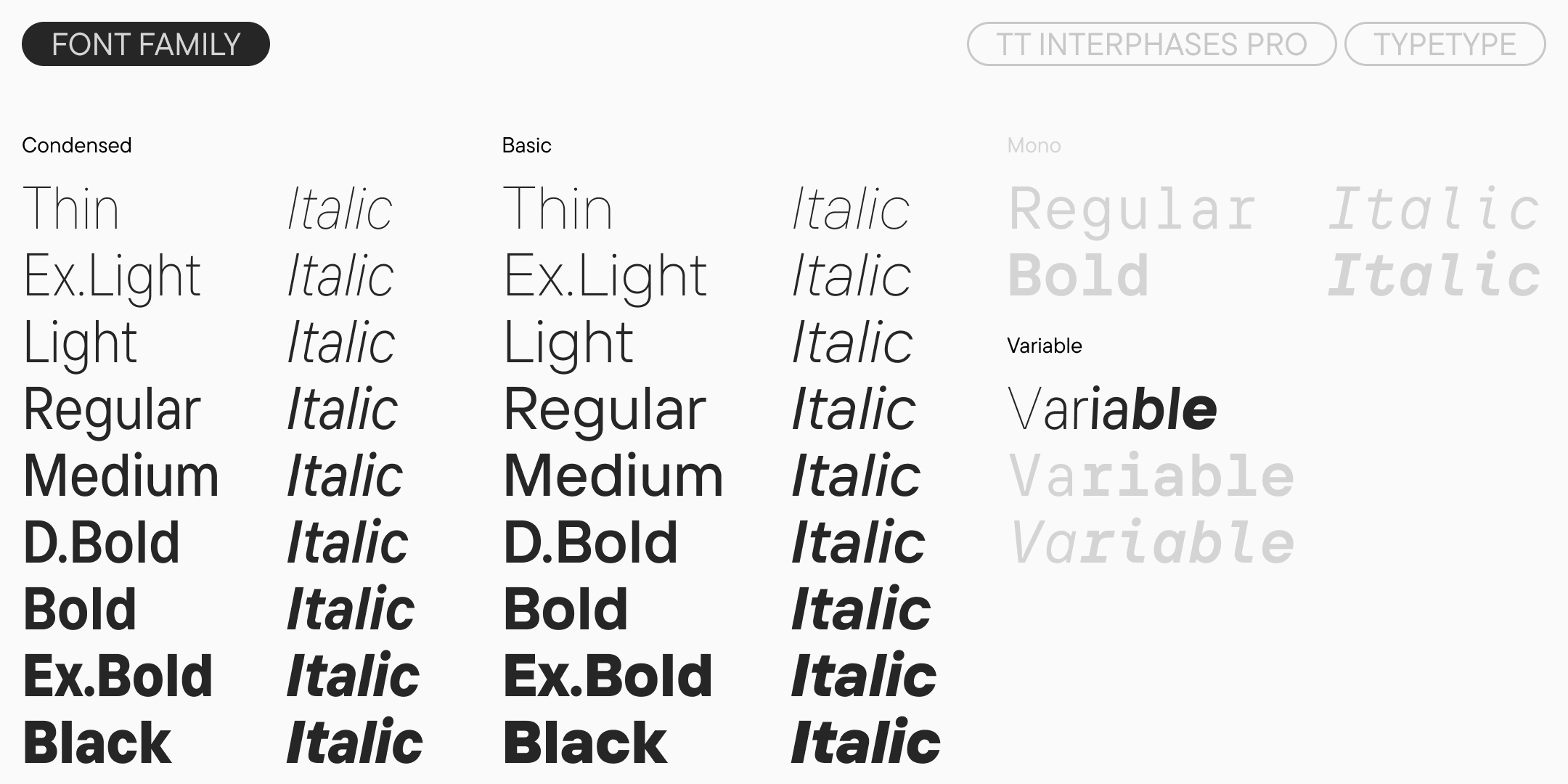Select the Basic Ex.Bold weight sample

[x=608, y=677]
